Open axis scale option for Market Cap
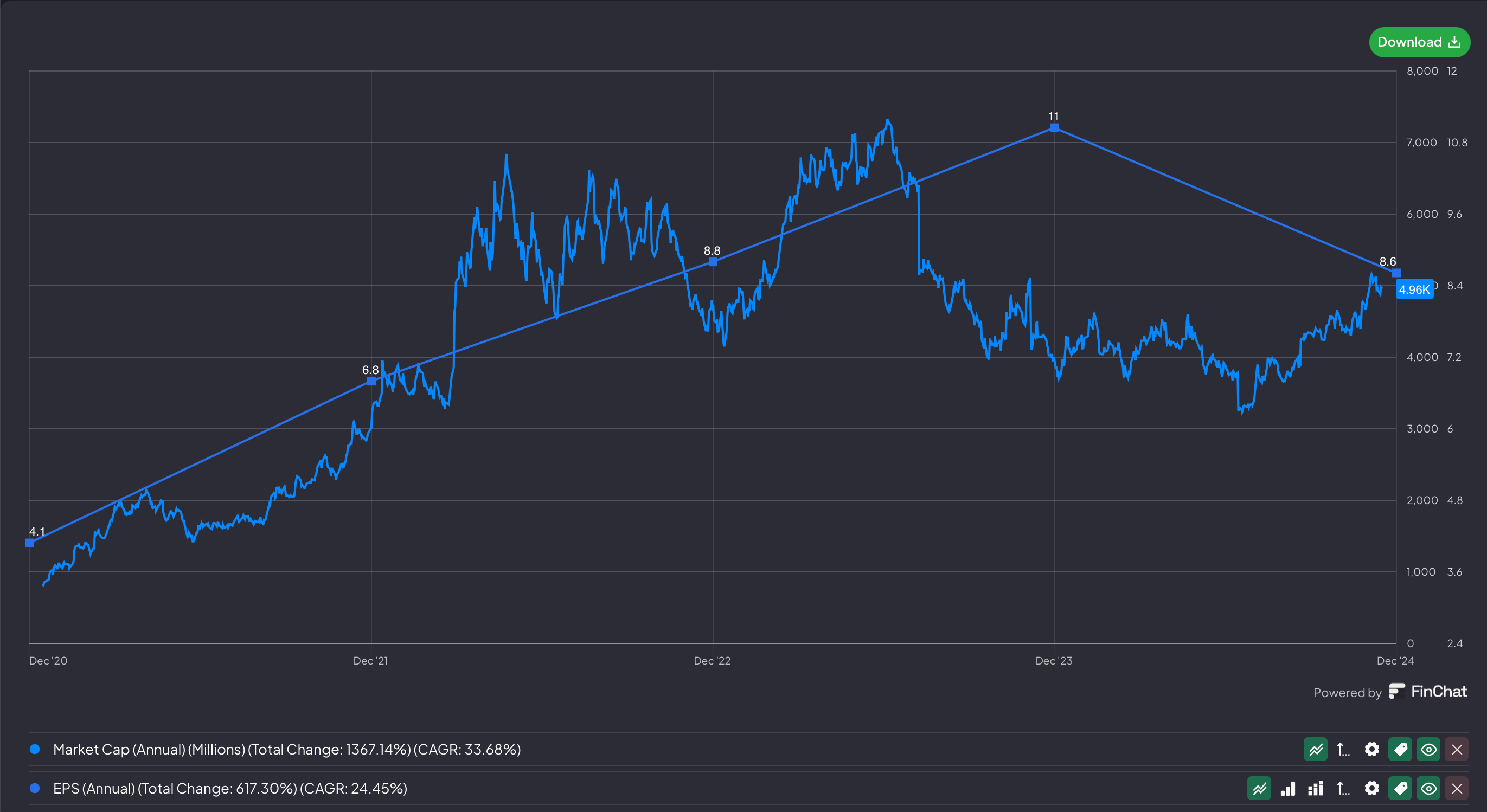 coord(1343,750)
